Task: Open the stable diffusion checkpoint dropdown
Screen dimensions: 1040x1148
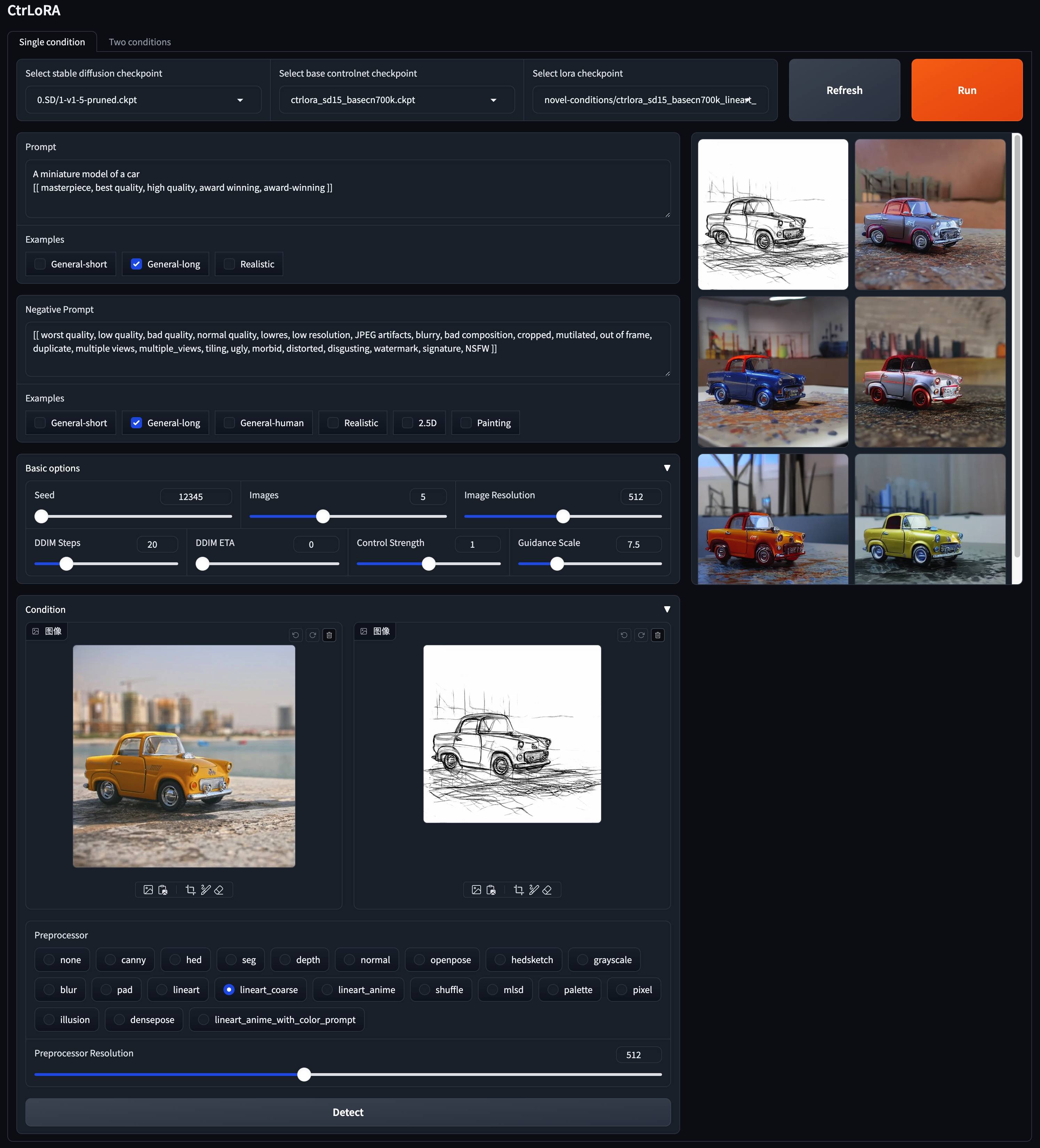Action: point(143,100)
